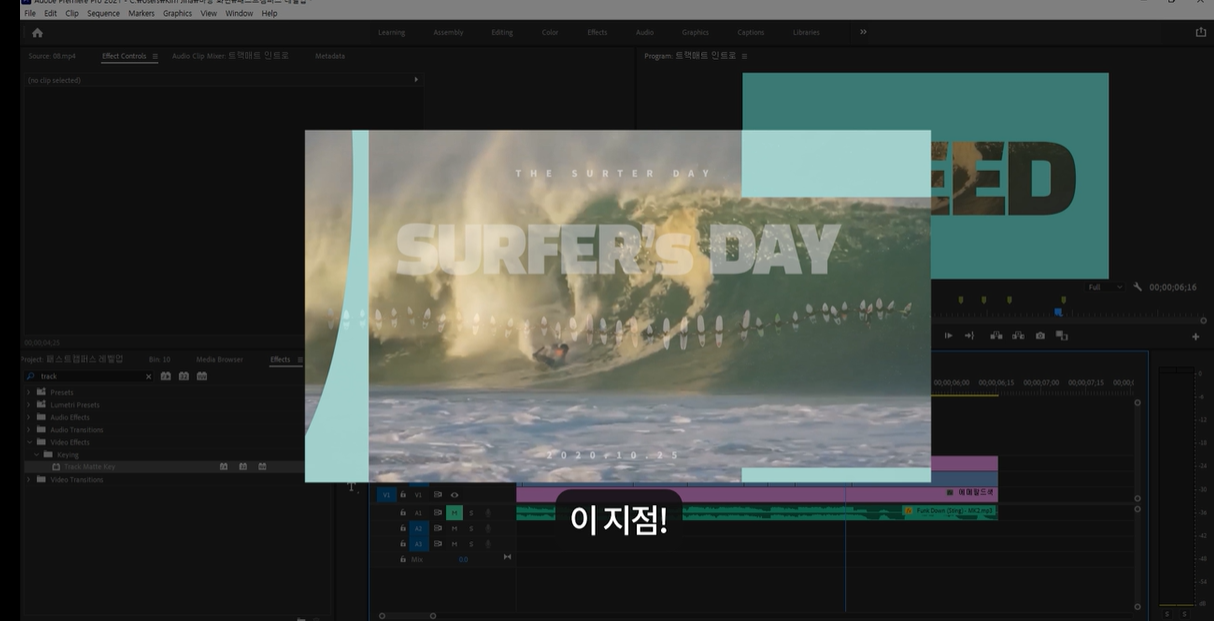
Task: Switch to the Bin: 10 tab
Action: click(x=160, y=359)
